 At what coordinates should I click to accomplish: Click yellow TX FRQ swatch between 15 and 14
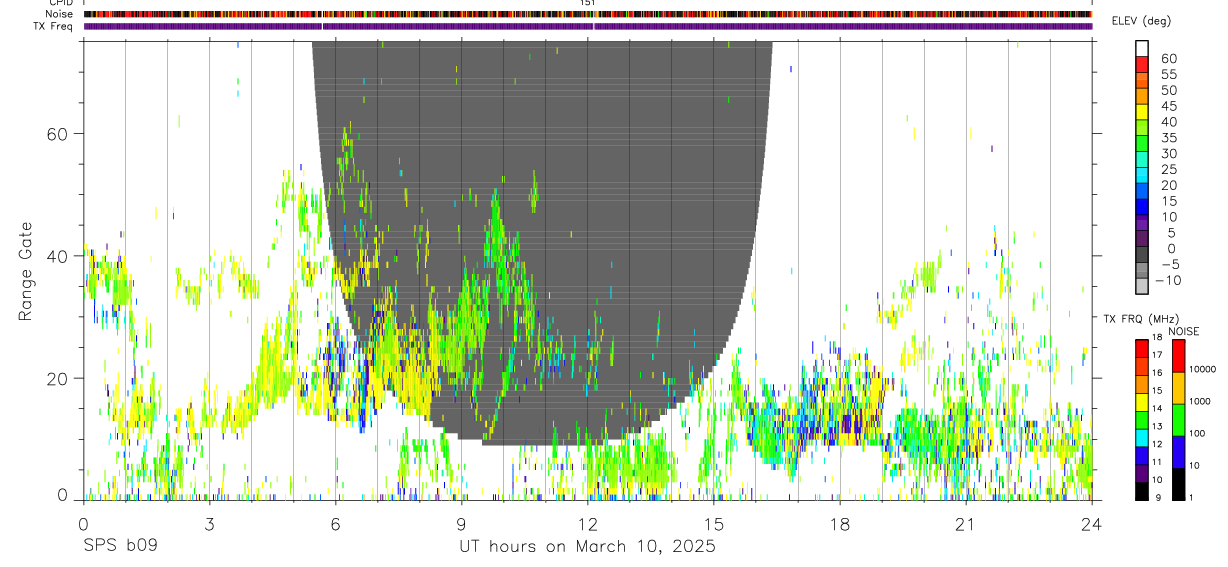coord(1141,400)
